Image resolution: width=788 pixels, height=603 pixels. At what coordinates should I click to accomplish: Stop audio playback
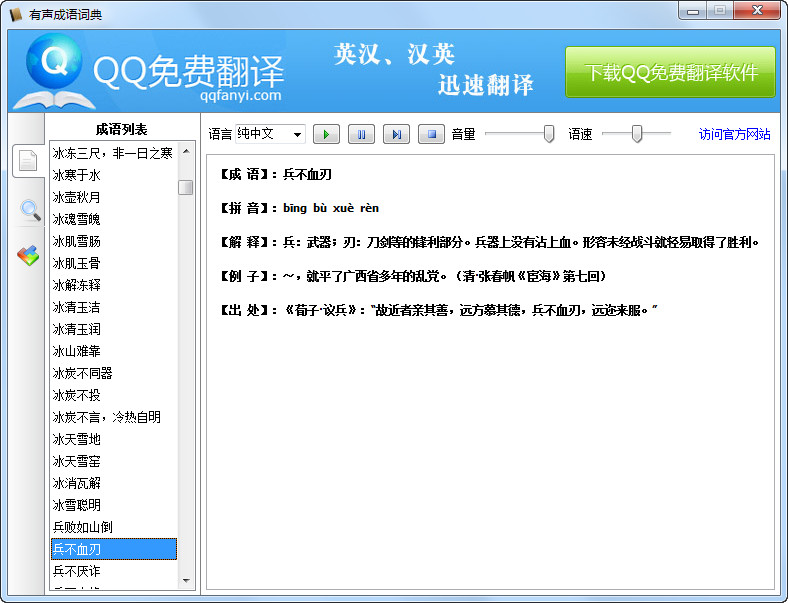click(431, 134)
